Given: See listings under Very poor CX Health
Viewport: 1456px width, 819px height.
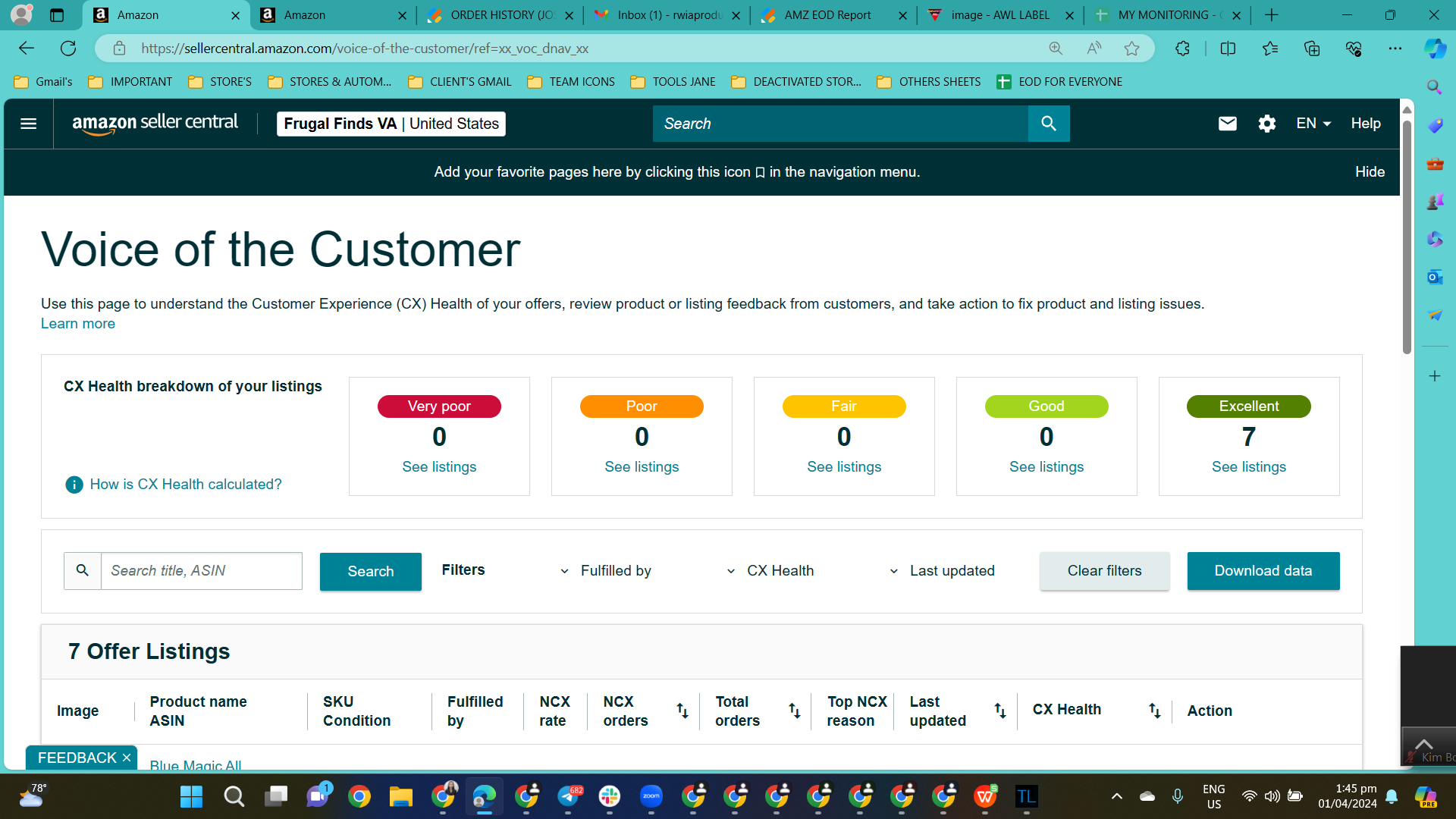Looking at the screenshot, I should tap(439, 467).
